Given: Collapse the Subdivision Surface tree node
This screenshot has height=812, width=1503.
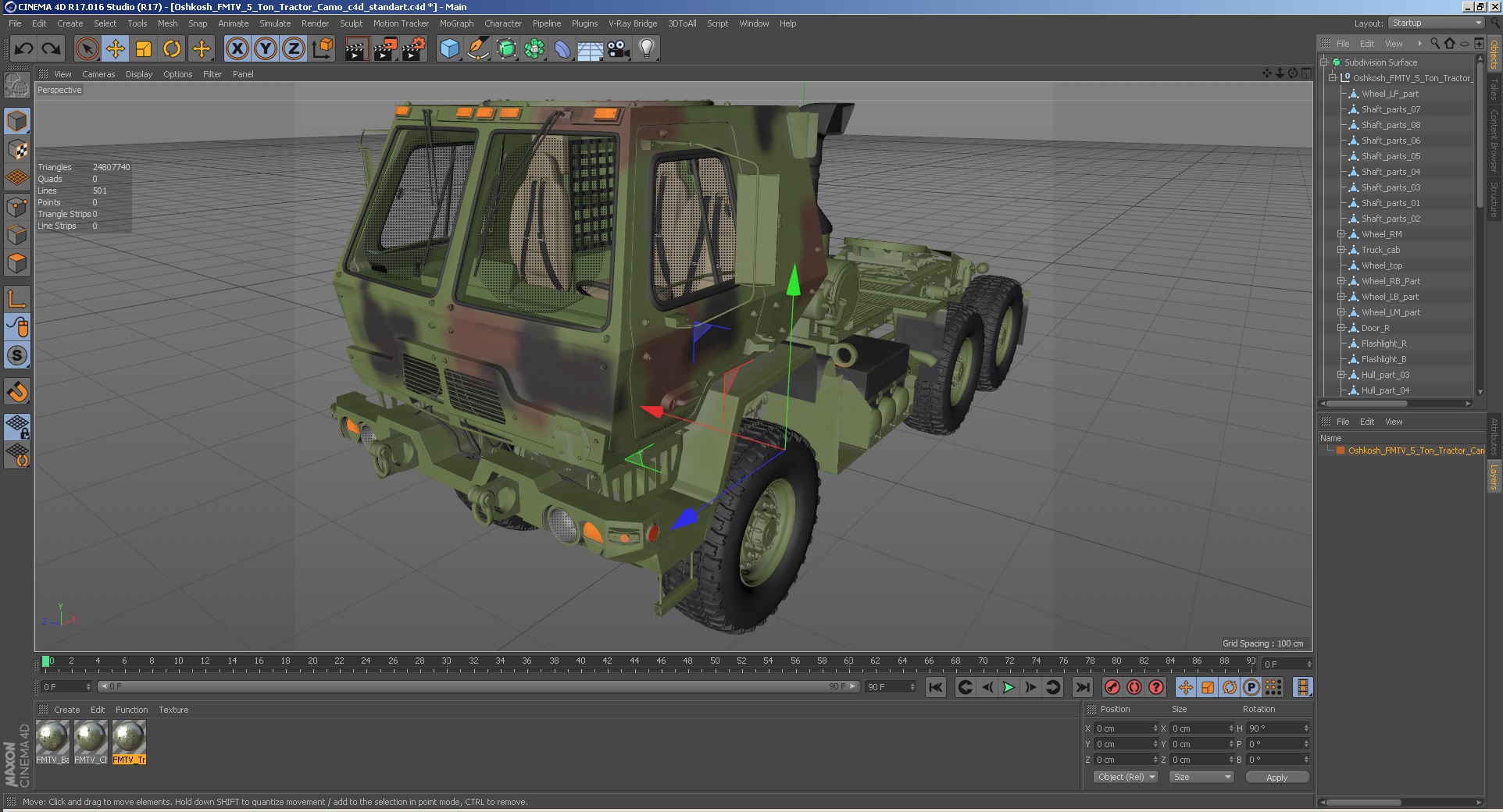Looking at the screenshot, I should (1324, 62).
